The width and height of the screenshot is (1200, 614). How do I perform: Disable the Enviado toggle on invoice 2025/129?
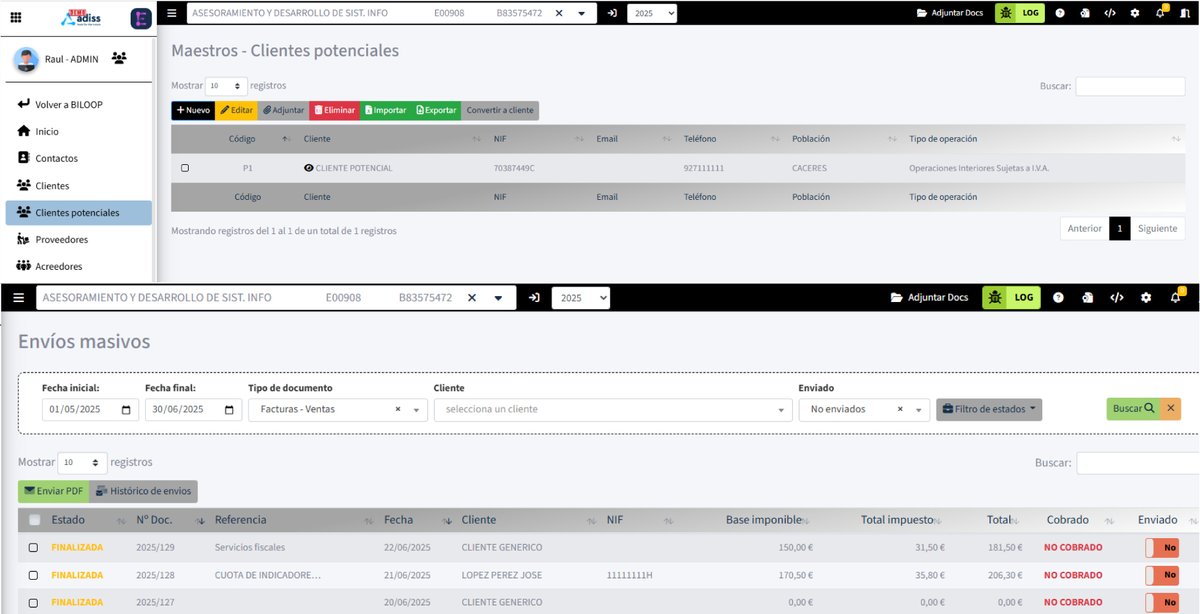tap(1164, 547)
